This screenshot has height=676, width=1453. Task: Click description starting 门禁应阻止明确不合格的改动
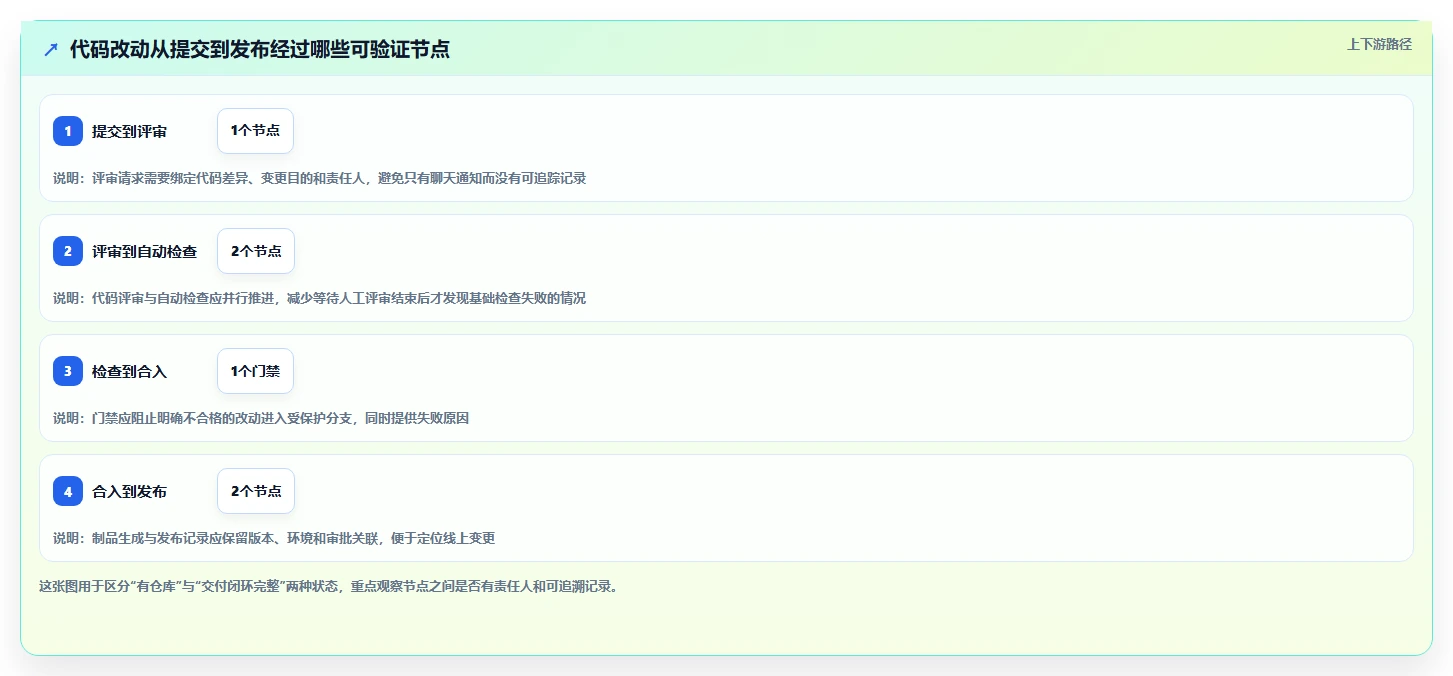coord(261,418)
